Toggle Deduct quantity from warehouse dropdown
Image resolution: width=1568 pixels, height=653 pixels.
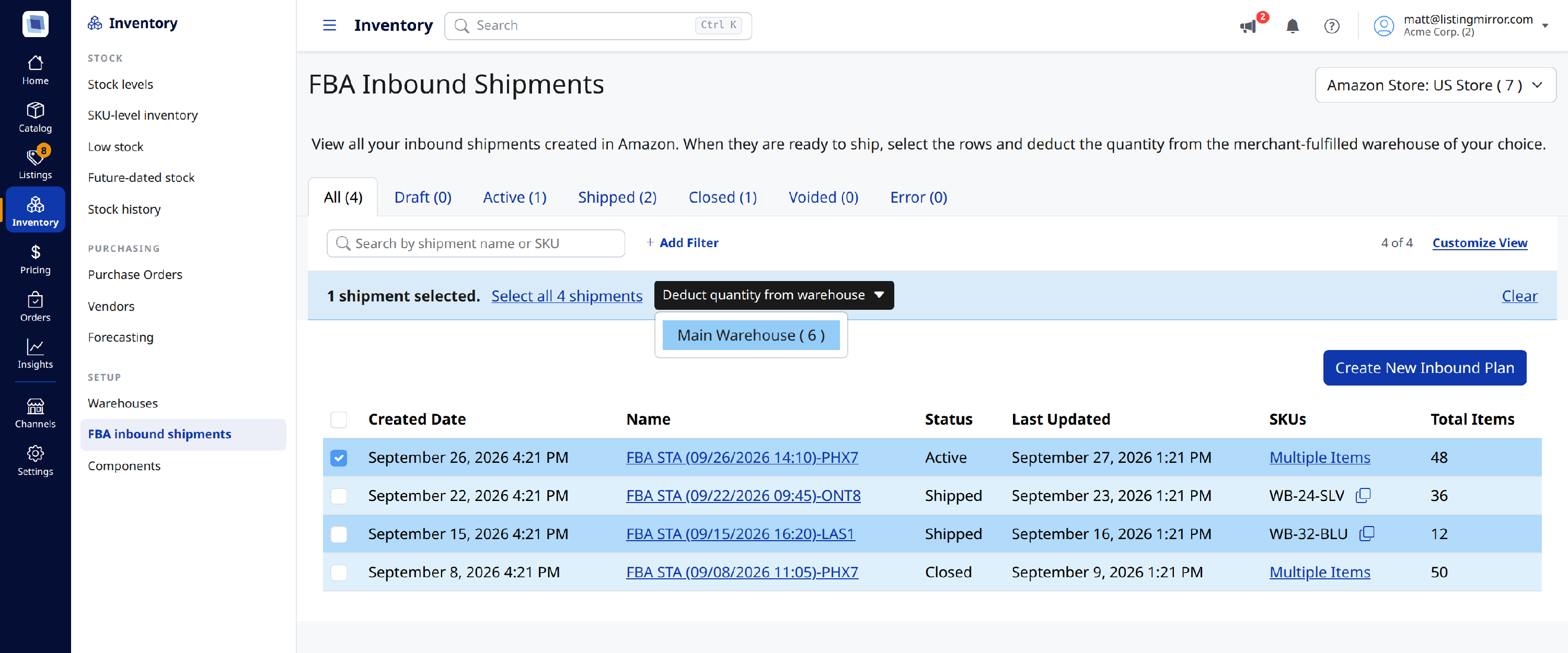pyautogui.click(x=774, y=295)
